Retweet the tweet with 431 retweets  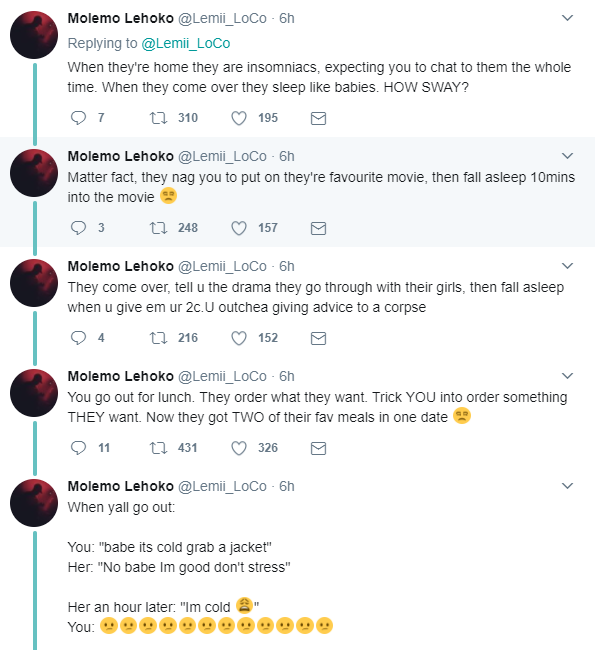pos(158,448)
